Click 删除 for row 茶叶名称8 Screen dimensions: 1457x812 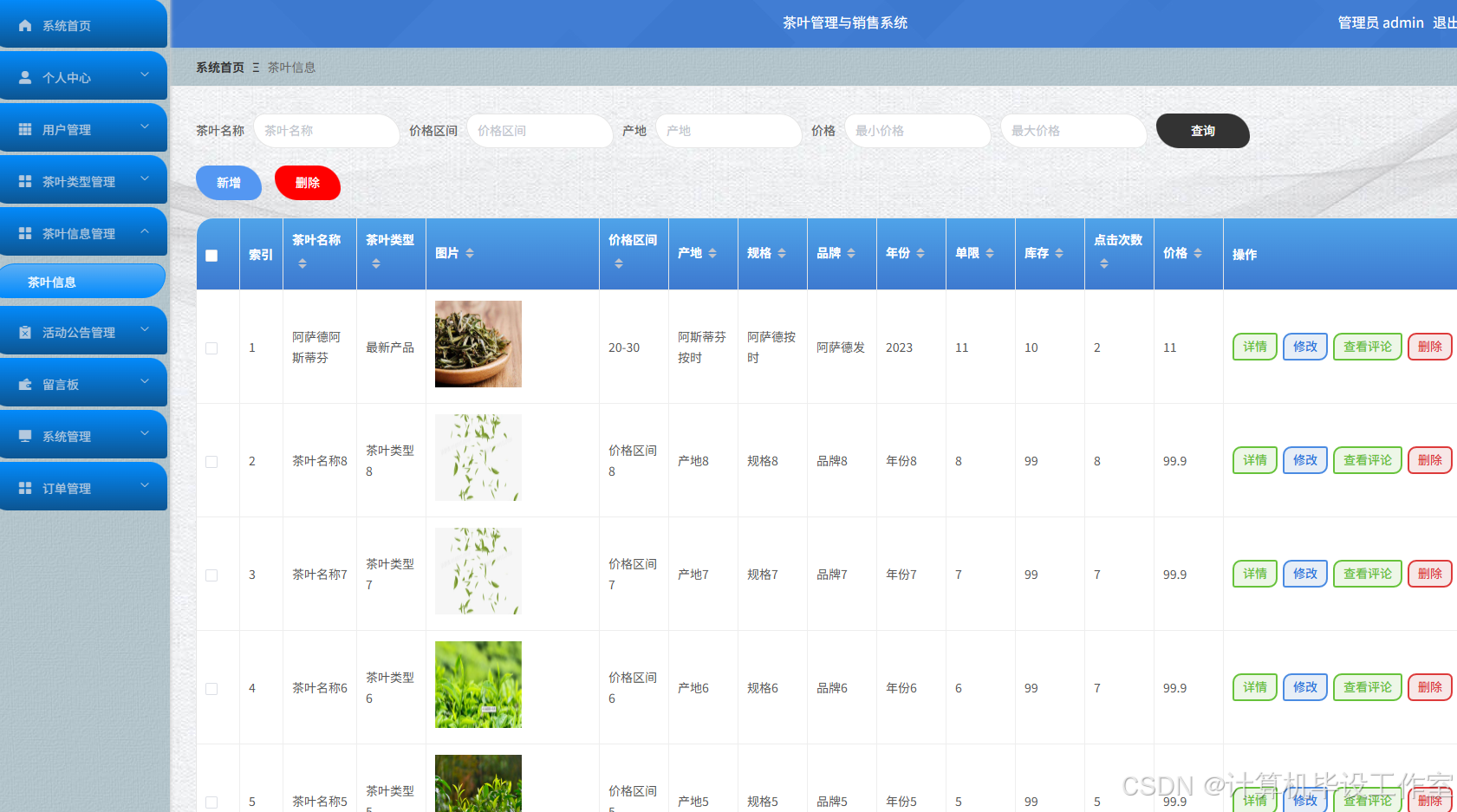(1429, 460)
